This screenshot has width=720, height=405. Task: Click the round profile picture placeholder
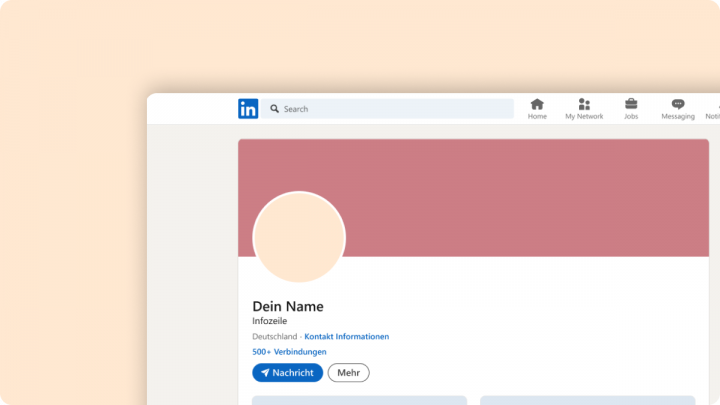click(299, 237)
